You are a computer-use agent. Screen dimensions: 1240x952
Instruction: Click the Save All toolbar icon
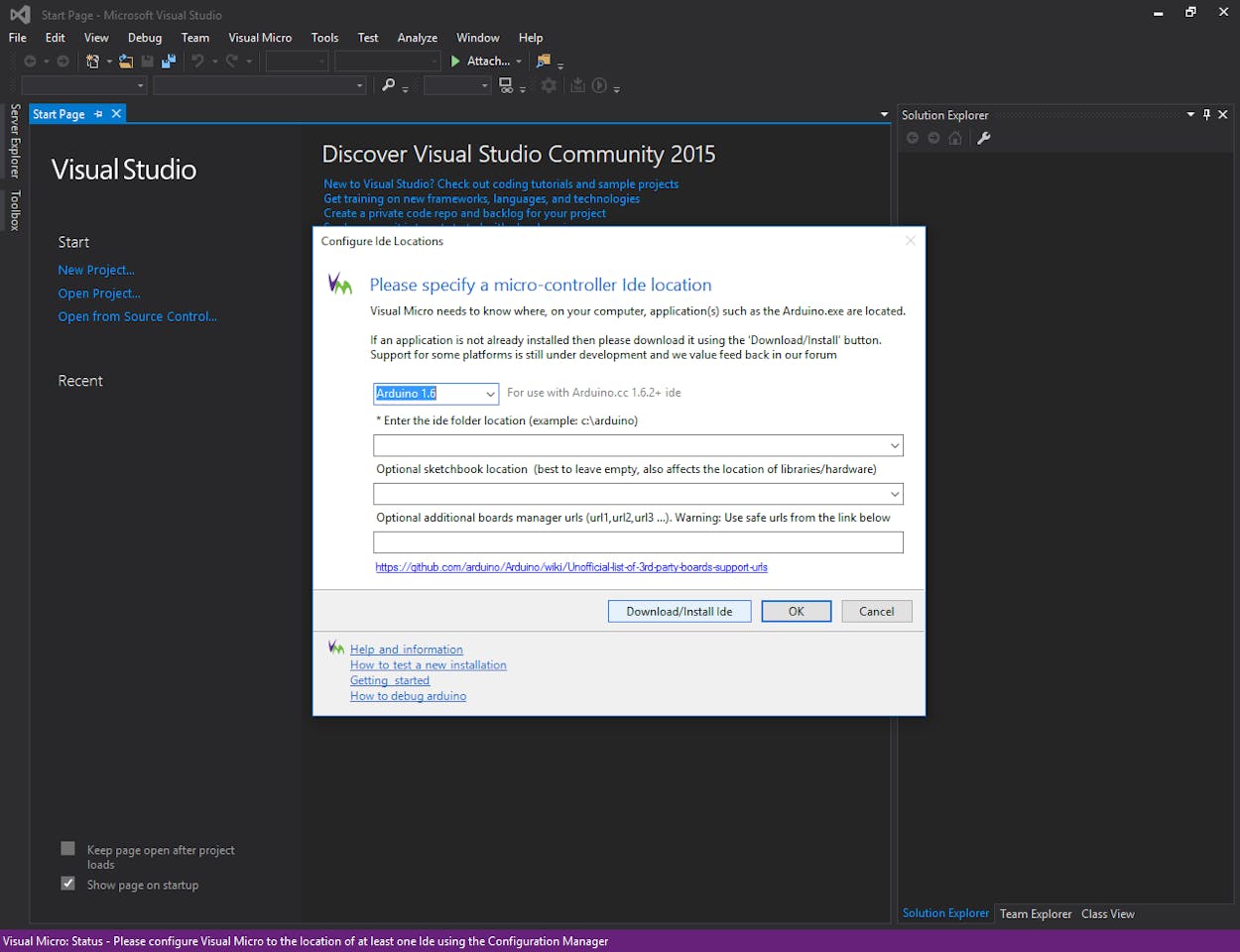(169, 61)
